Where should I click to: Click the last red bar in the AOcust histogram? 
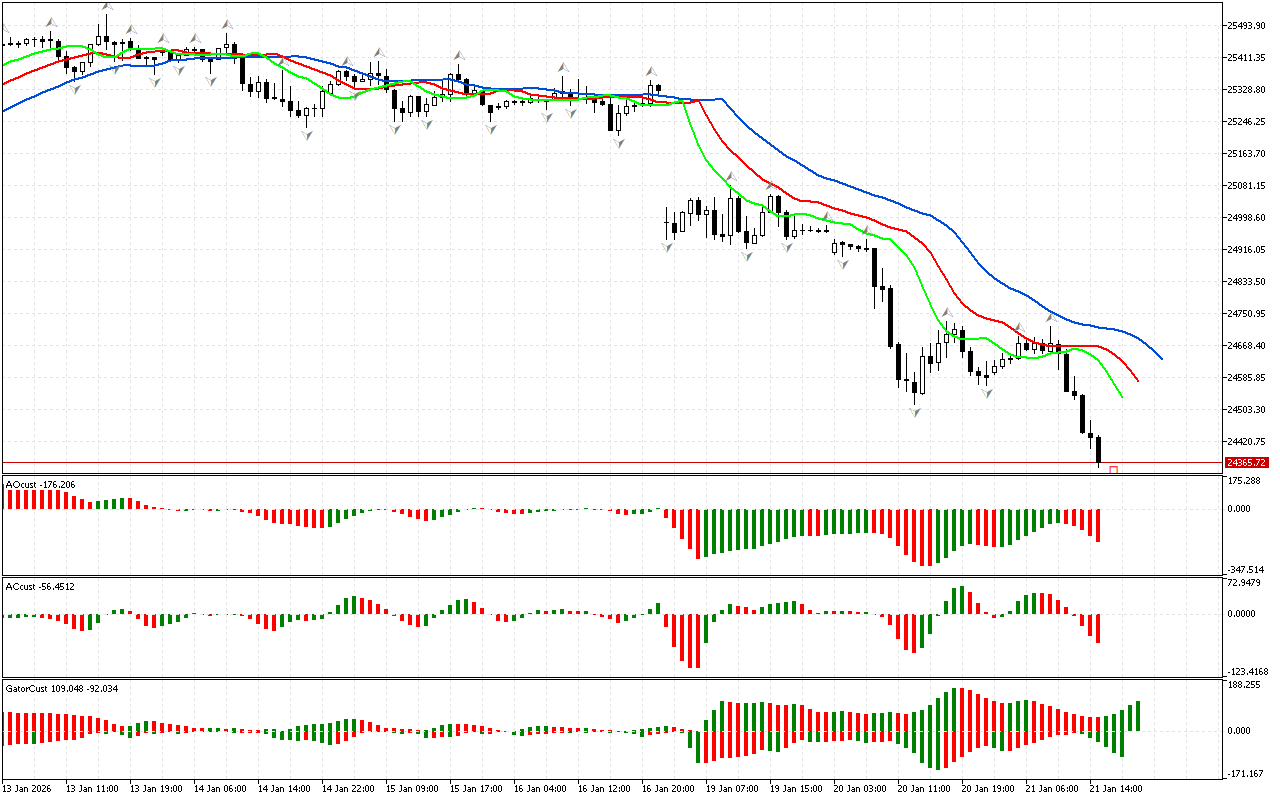click(x=1098, y=525)
